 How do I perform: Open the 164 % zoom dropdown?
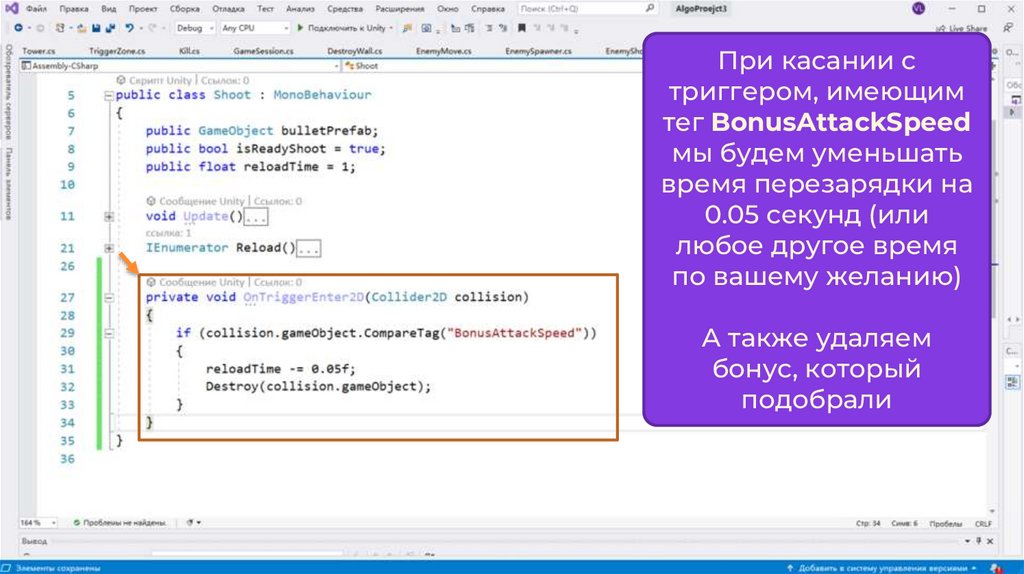(x=38, y=522)
